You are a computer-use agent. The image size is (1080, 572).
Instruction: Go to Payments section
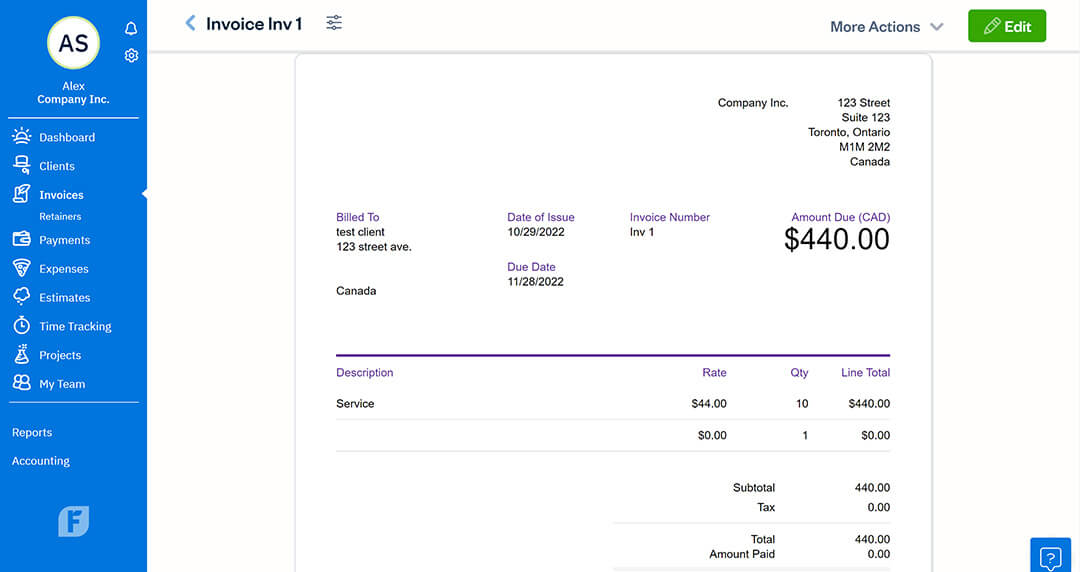pyautogui.click(x=65, y=240)
